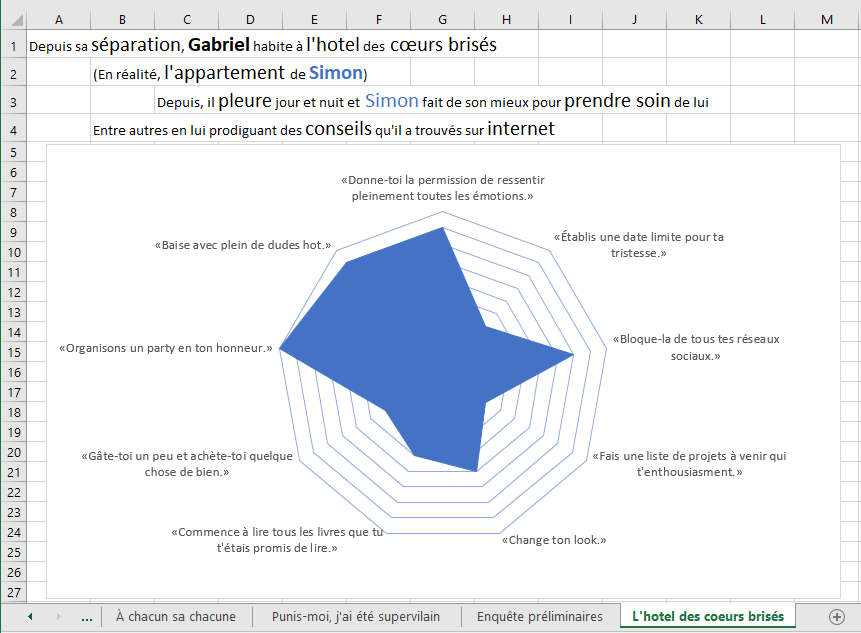Screen dimensions: 861x633
Task: Go to the "Enquête préliminaires" sheet tab
Action: [540, 617]
